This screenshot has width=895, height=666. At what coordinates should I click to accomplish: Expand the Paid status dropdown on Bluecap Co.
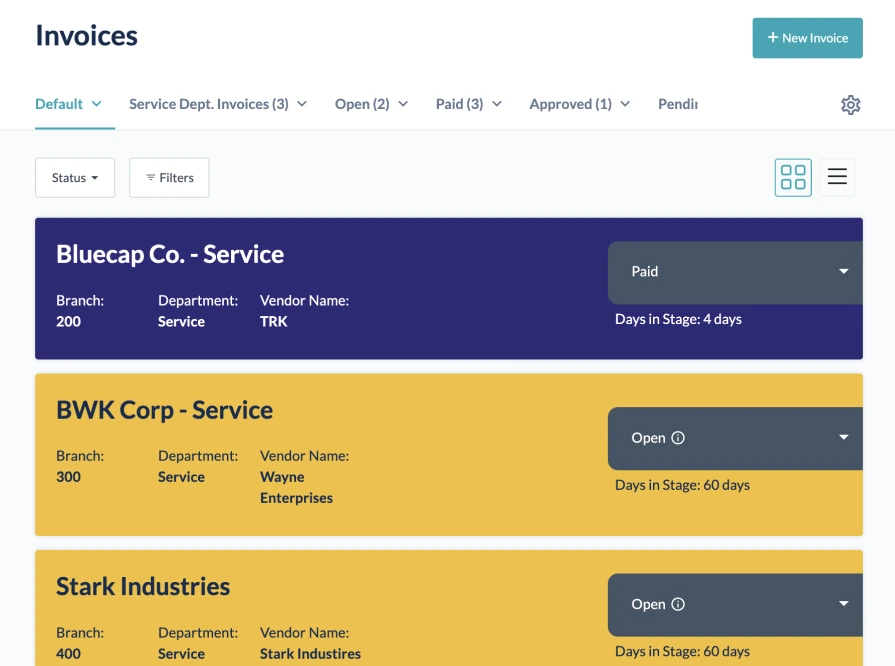pos(843,271)
